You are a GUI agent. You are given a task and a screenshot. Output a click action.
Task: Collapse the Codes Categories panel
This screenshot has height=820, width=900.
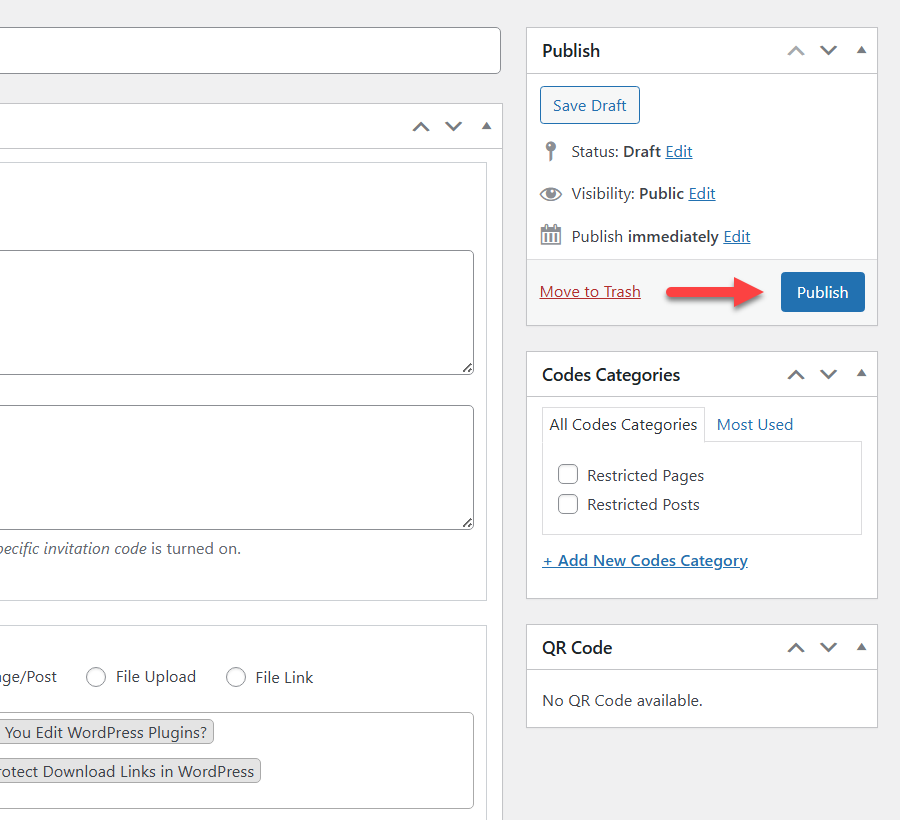click(x=861, y=374)
